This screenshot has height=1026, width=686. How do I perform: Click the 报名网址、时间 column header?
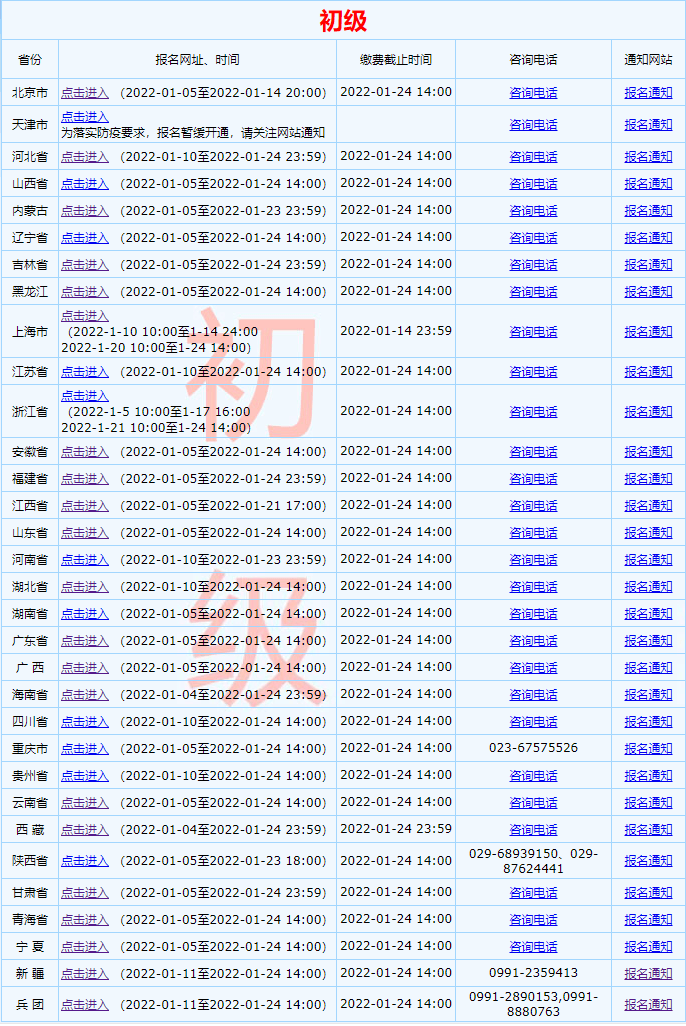click(197, 60)
